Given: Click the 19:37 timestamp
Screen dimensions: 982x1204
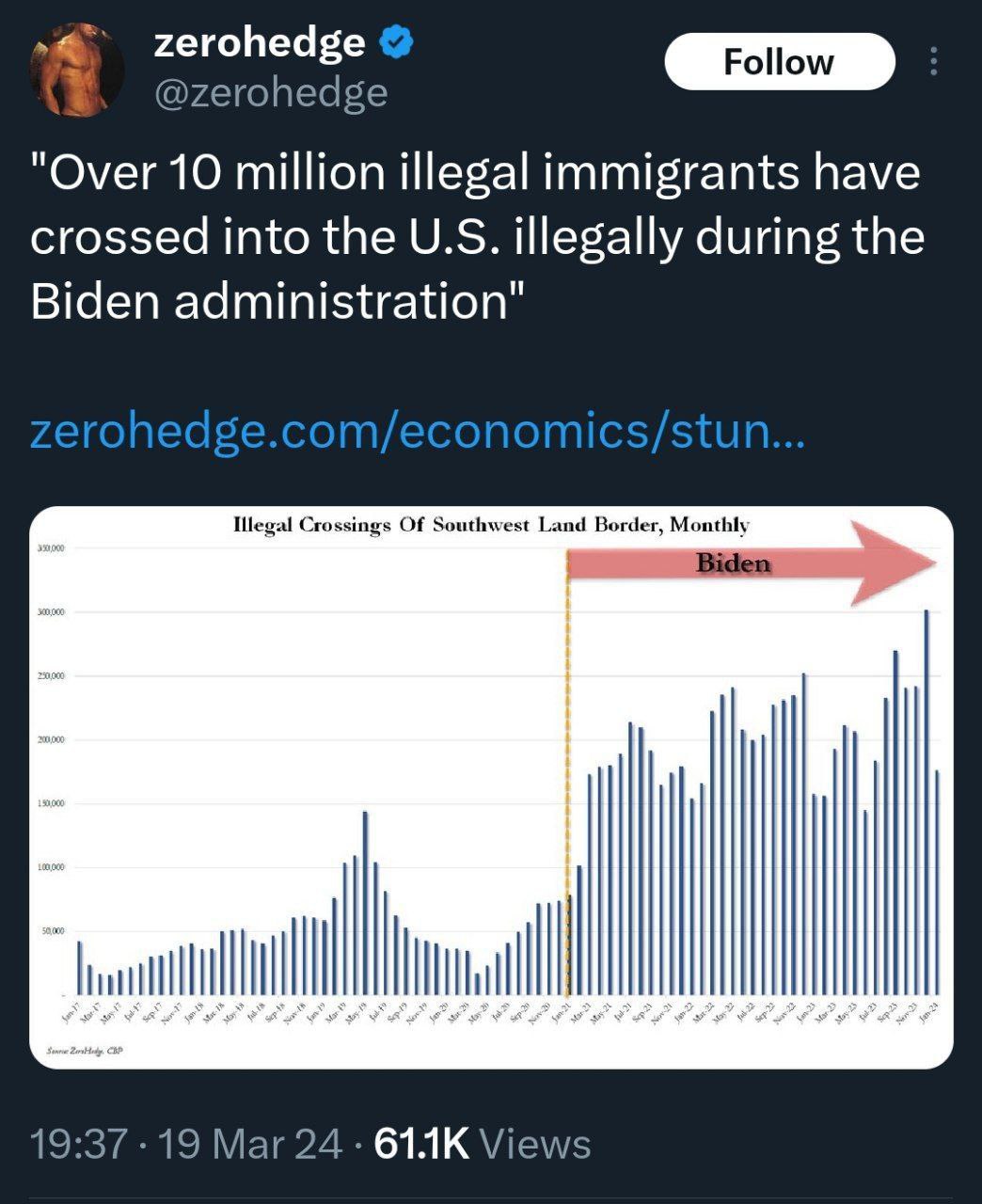Looking at the screenshot, I should click(x=79, y=1144).
